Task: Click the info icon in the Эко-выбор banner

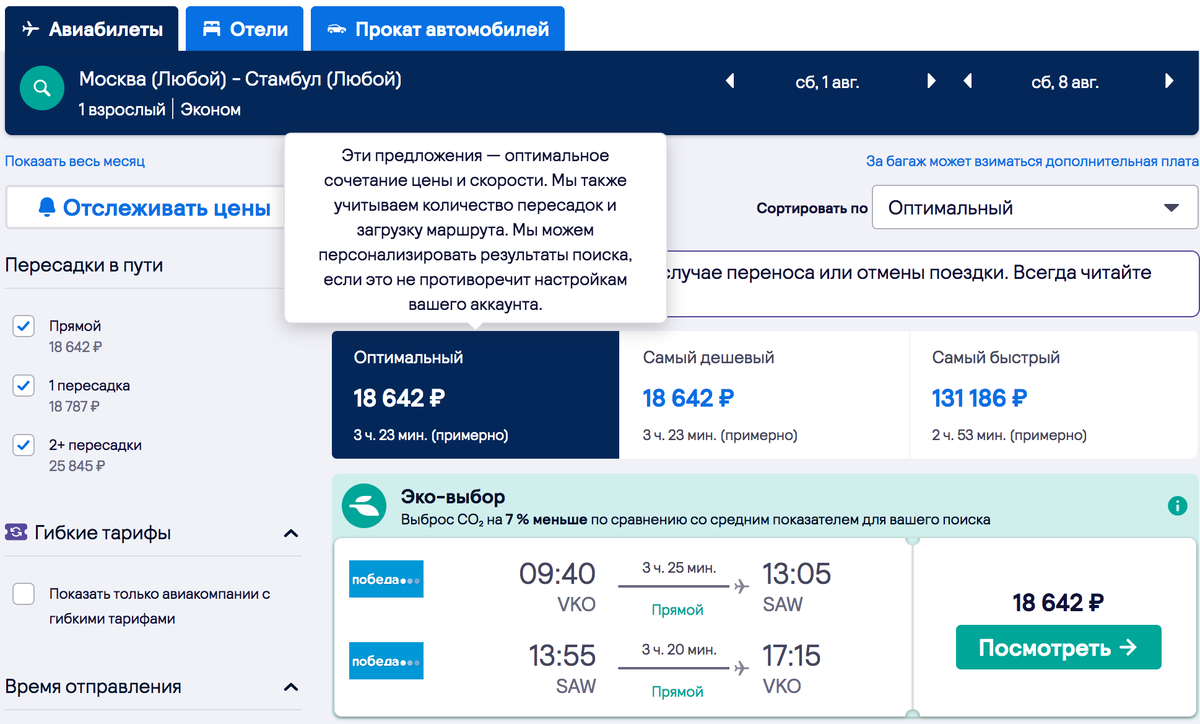Action: [1178, 506]
